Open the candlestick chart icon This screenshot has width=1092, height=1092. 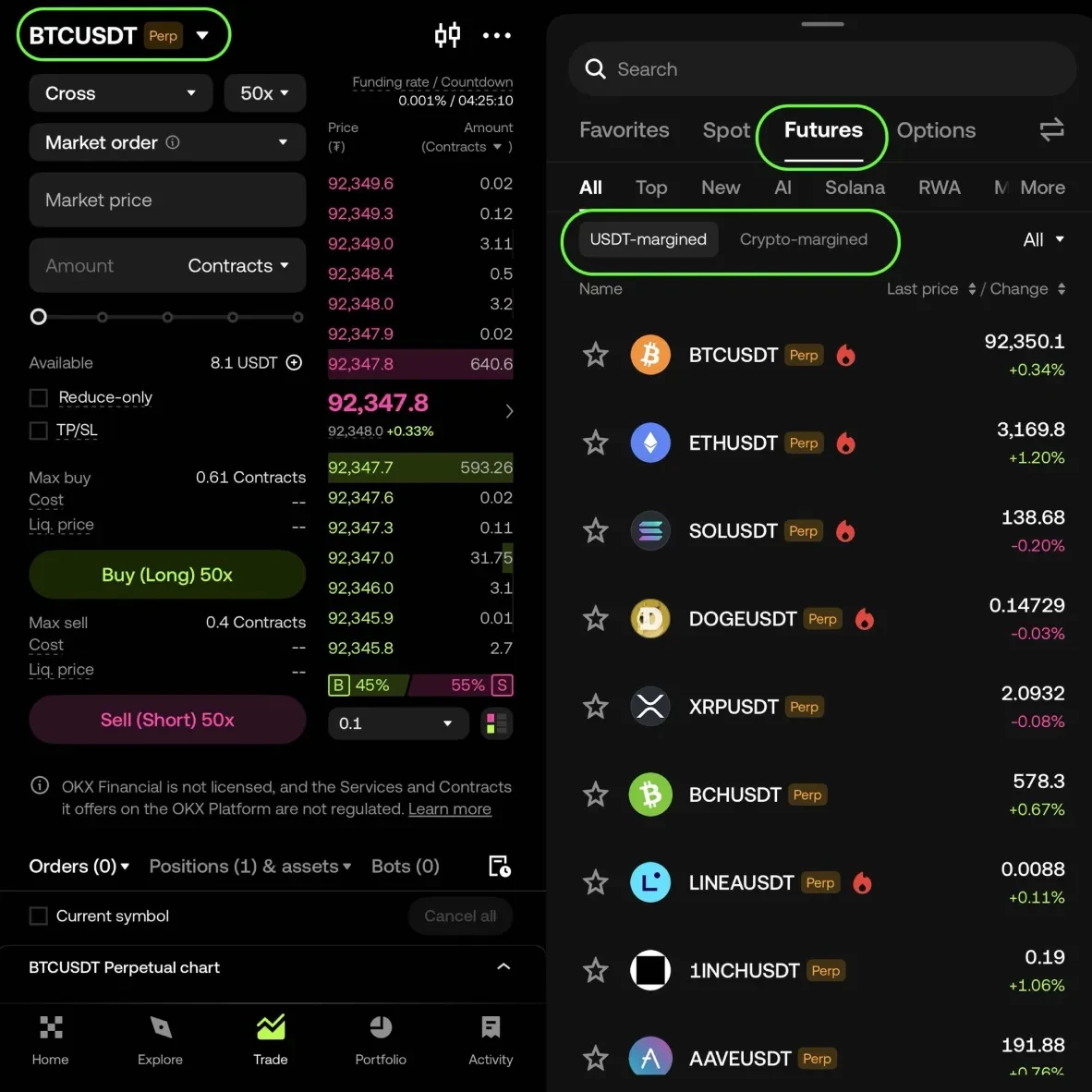point(447,35)
